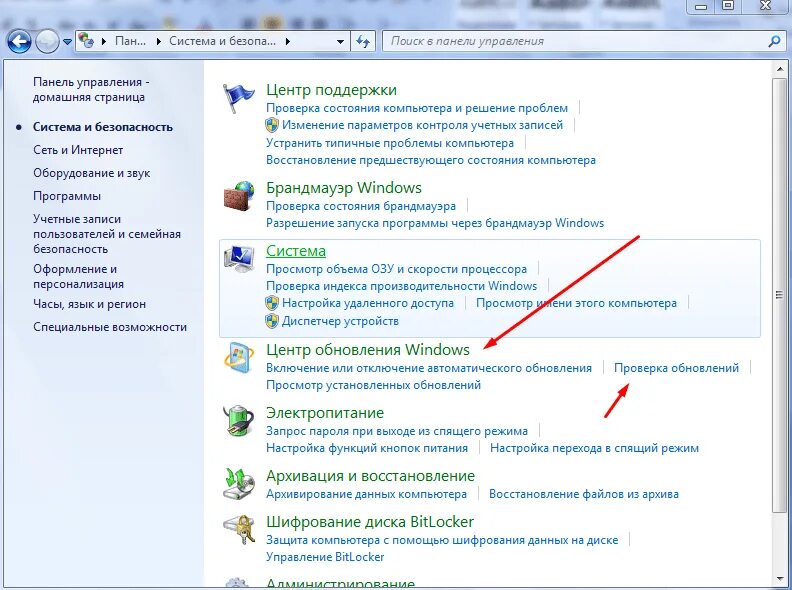The height and width of the screenshot is (590, 792).
Task: Open the address bar history dropdown arrow
Action: [x=340, y=42]
